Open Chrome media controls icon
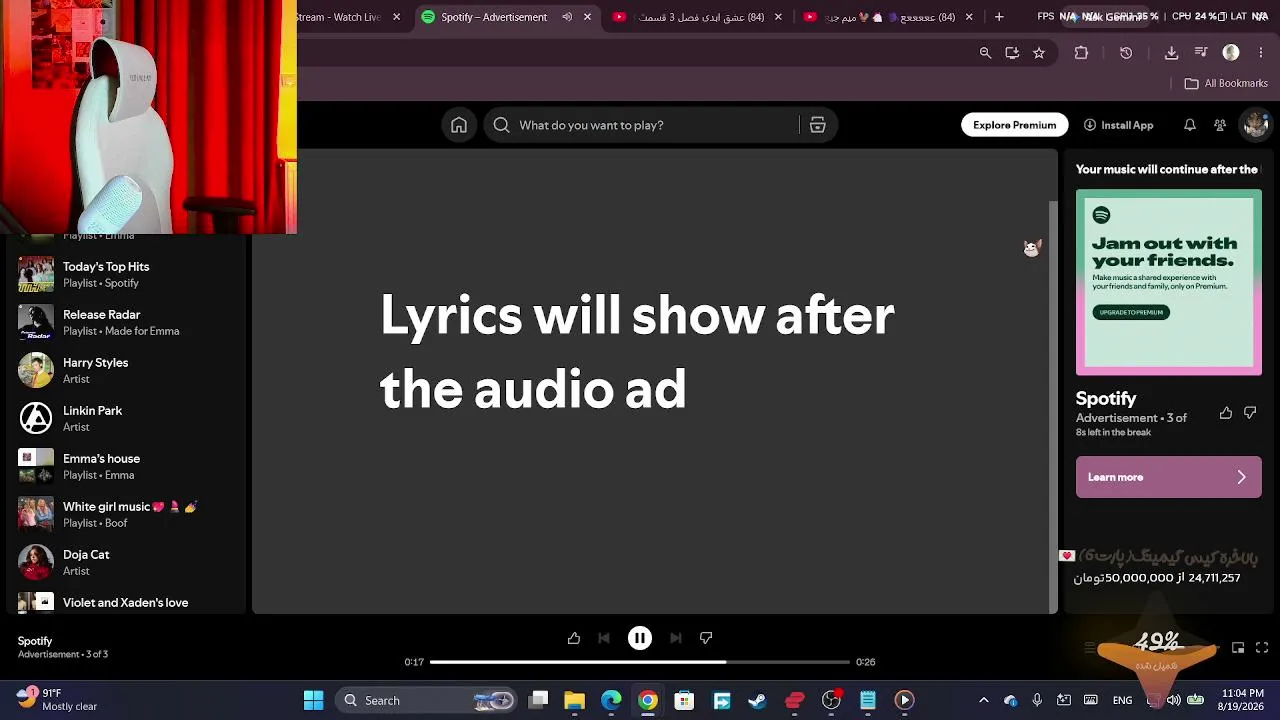Image resolution: width=1280 pixels, height=720 pixels. [x=1201, y=53]
